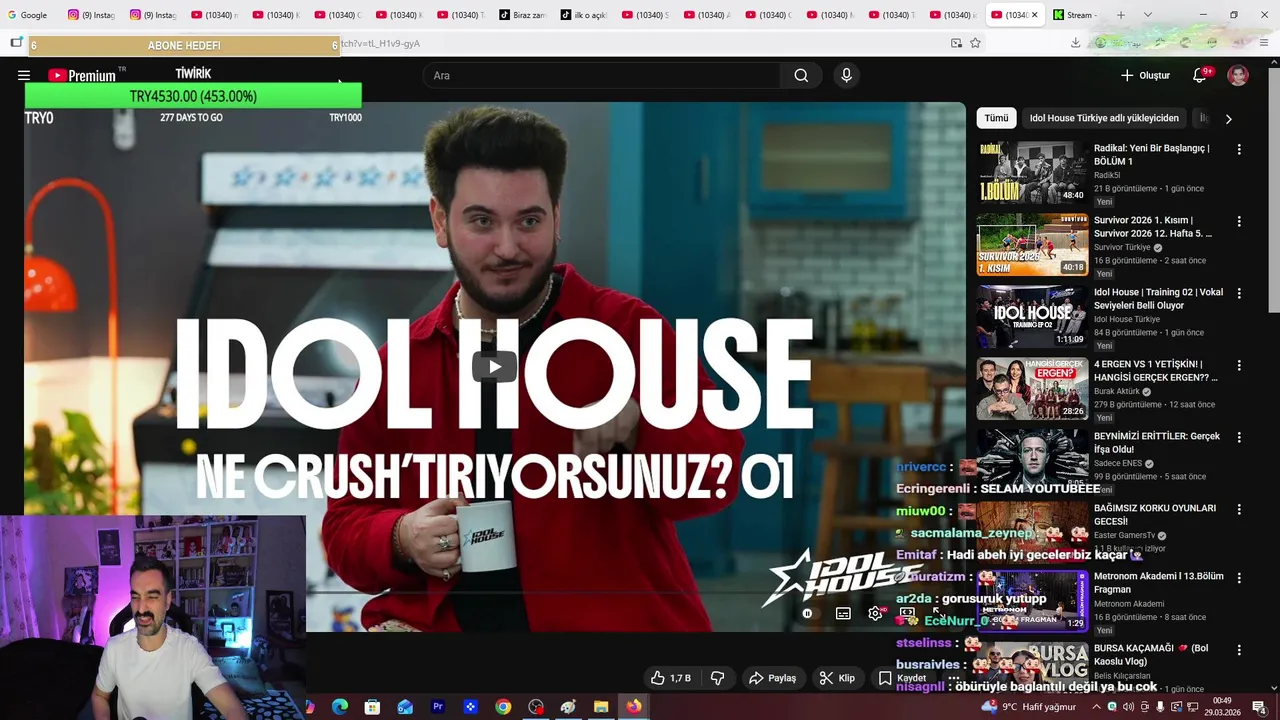Toggle subtitles in the video player
The width and height of the screenshot is (1280, 720).
pos(843,613)
